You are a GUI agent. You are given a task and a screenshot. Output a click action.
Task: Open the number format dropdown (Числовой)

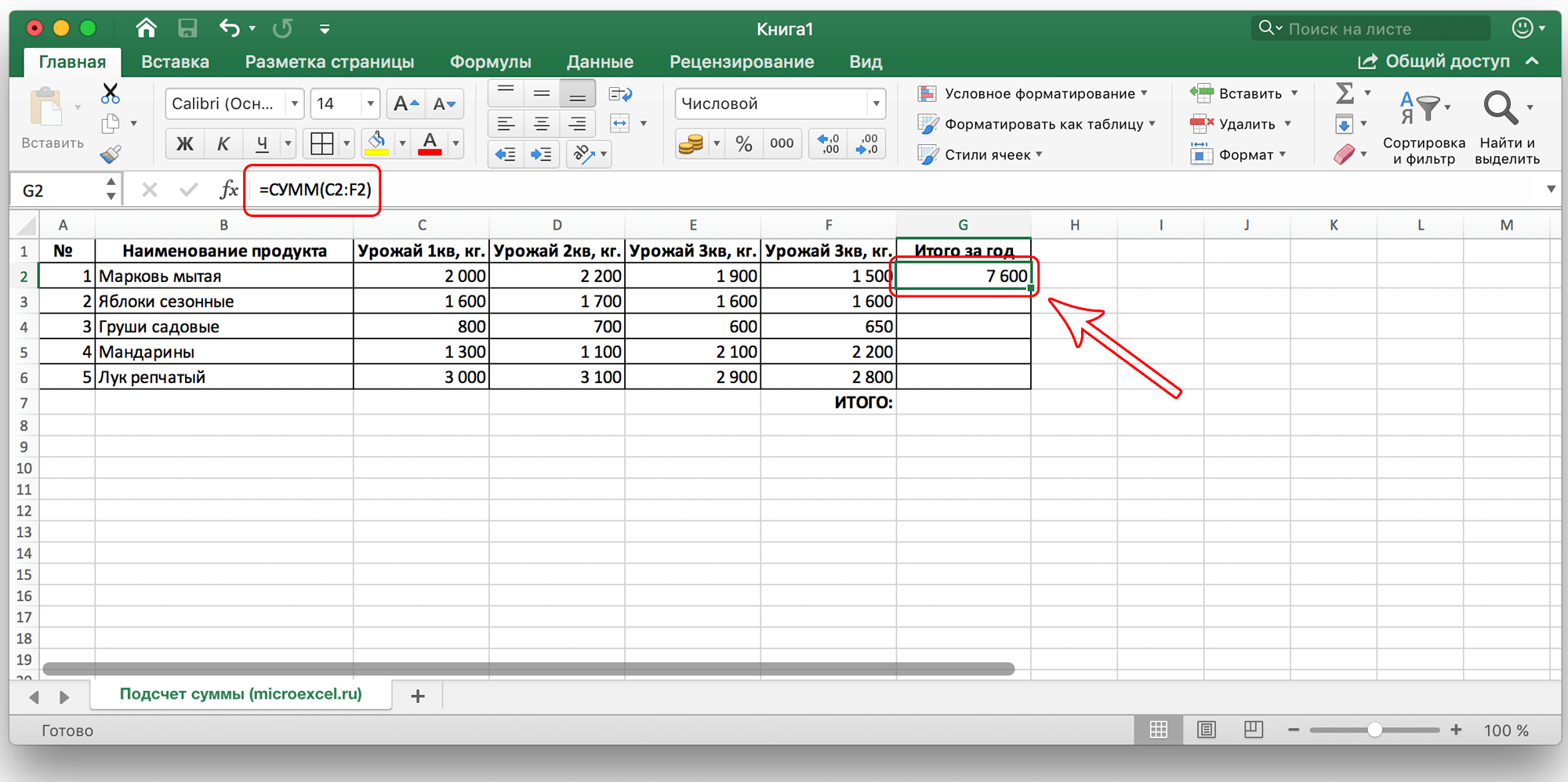tap(876, 103)
